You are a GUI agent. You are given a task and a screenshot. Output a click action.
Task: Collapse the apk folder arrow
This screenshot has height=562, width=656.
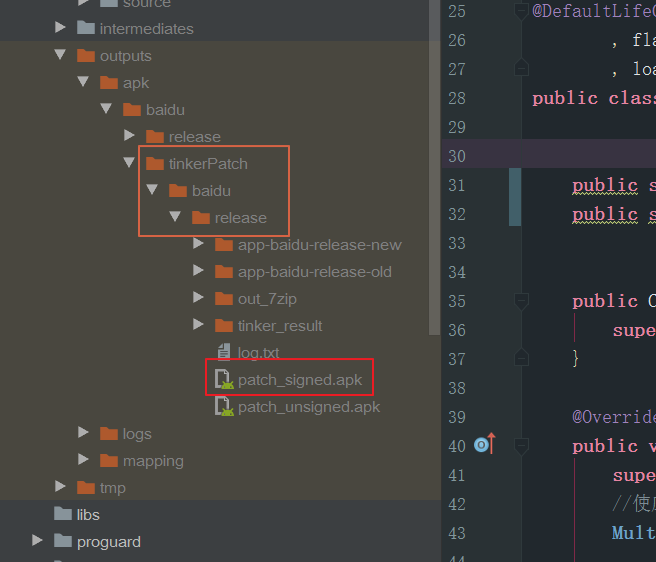tap(84, 83)
